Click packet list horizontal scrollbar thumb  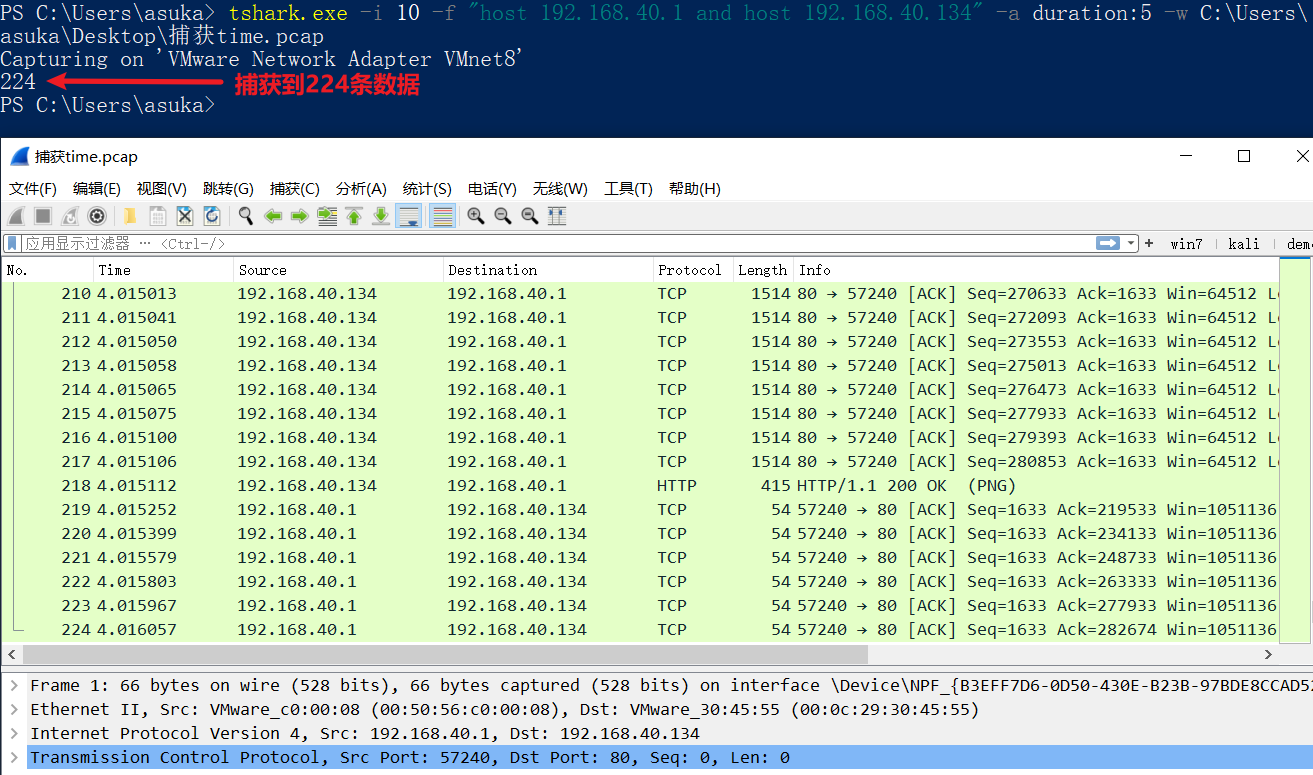pos(445,654)
